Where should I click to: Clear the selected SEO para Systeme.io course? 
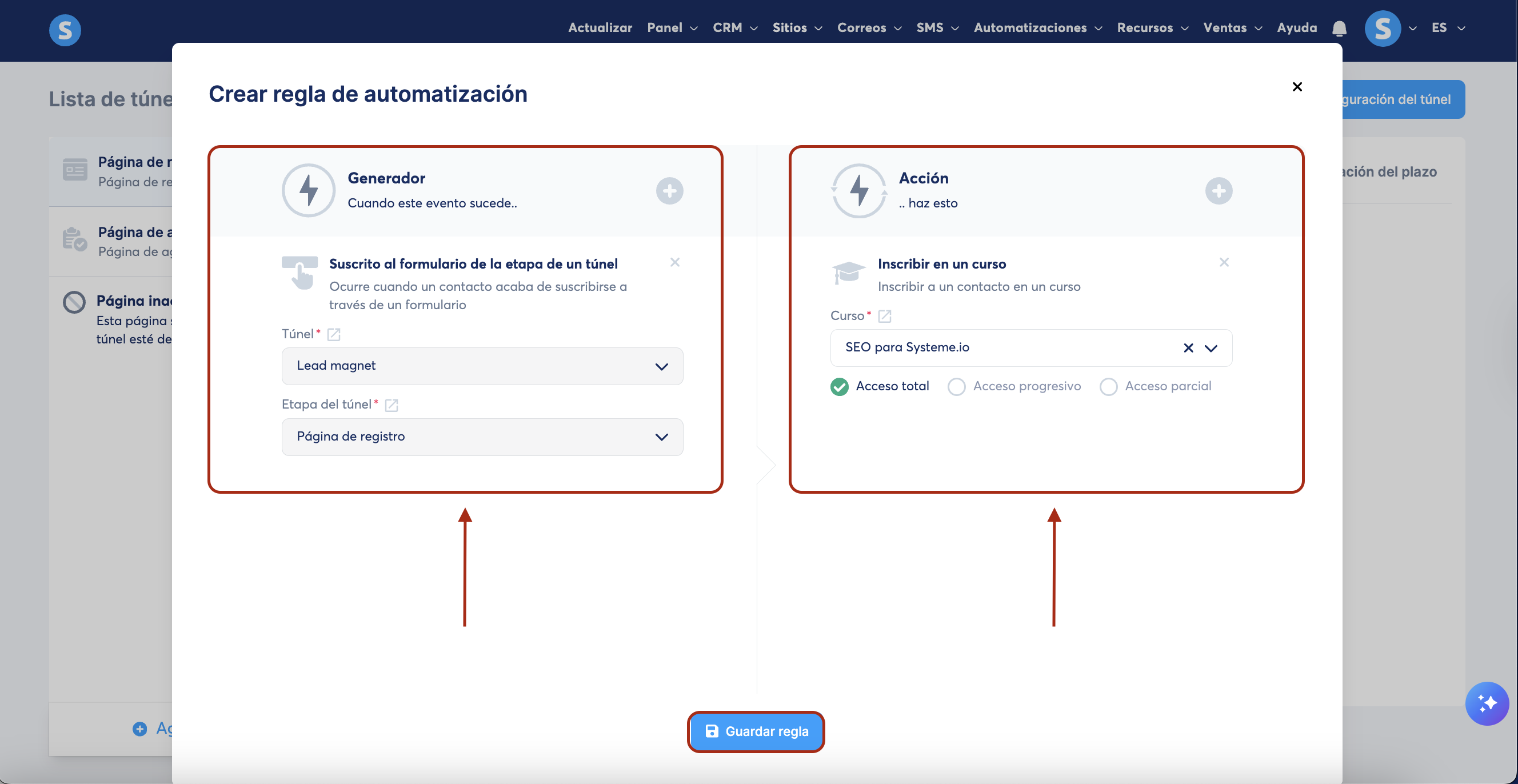[1188, 348]
